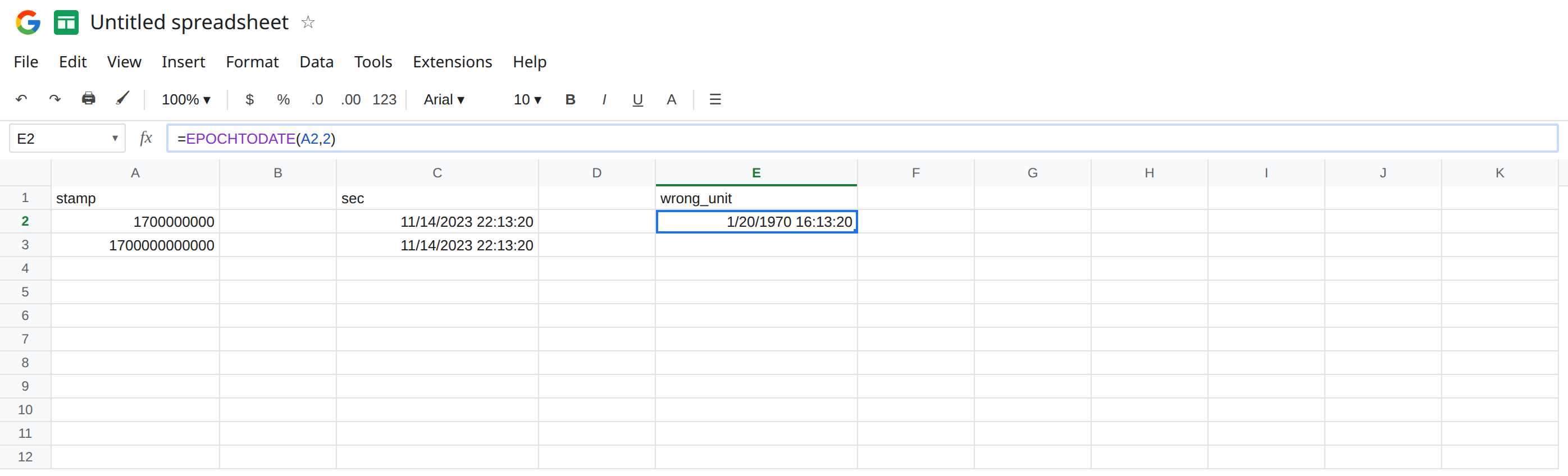Print the spreadsheet with printer icon
This screenshot has height=476, width=1568.
[88, 99]
